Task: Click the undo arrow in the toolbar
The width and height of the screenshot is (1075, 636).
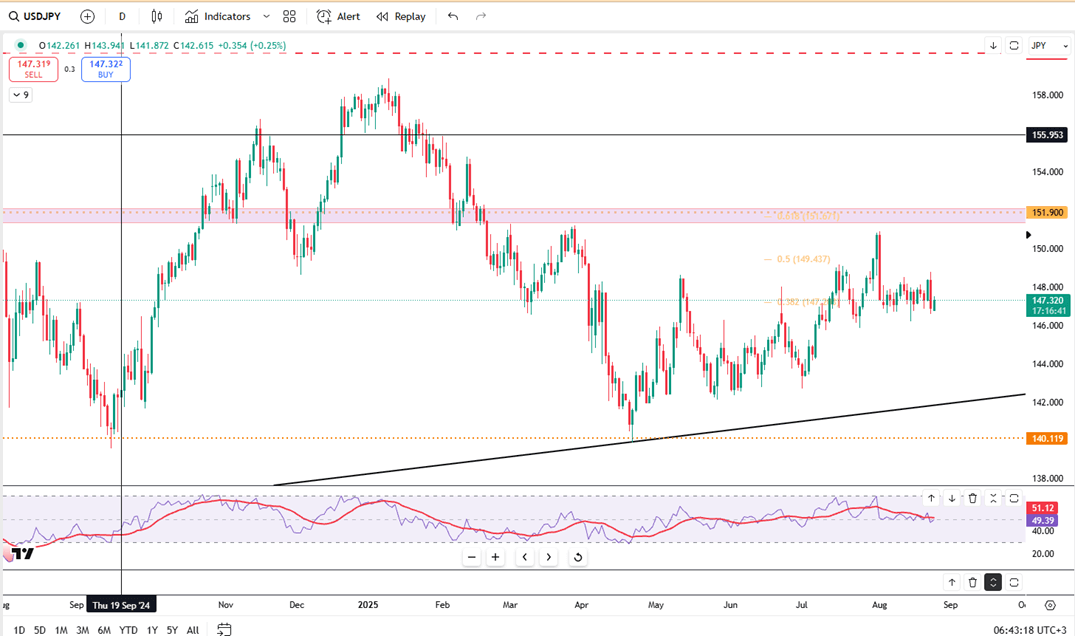Action: [x=453, y=16]
